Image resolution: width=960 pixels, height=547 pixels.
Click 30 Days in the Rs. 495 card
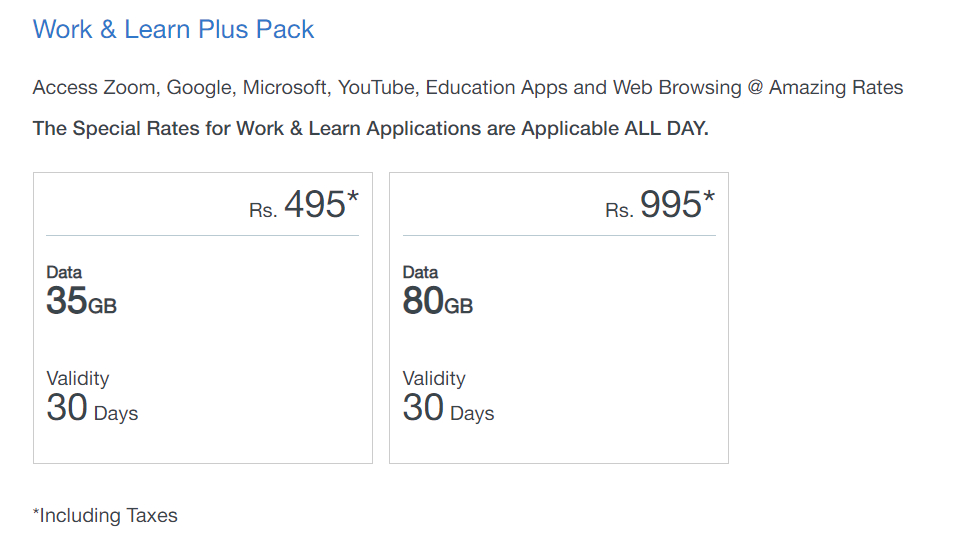92,409
